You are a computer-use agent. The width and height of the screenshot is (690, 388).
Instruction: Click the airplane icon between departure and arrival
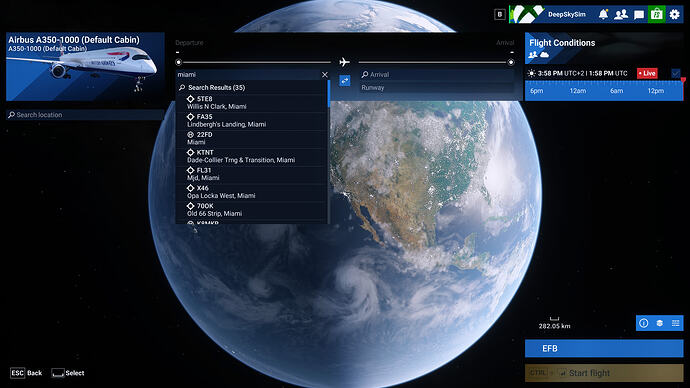tap(345, 62)
